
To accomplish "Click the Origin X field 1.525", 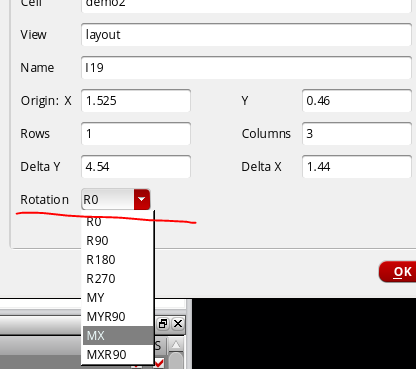I will click(x=136, y=101).
